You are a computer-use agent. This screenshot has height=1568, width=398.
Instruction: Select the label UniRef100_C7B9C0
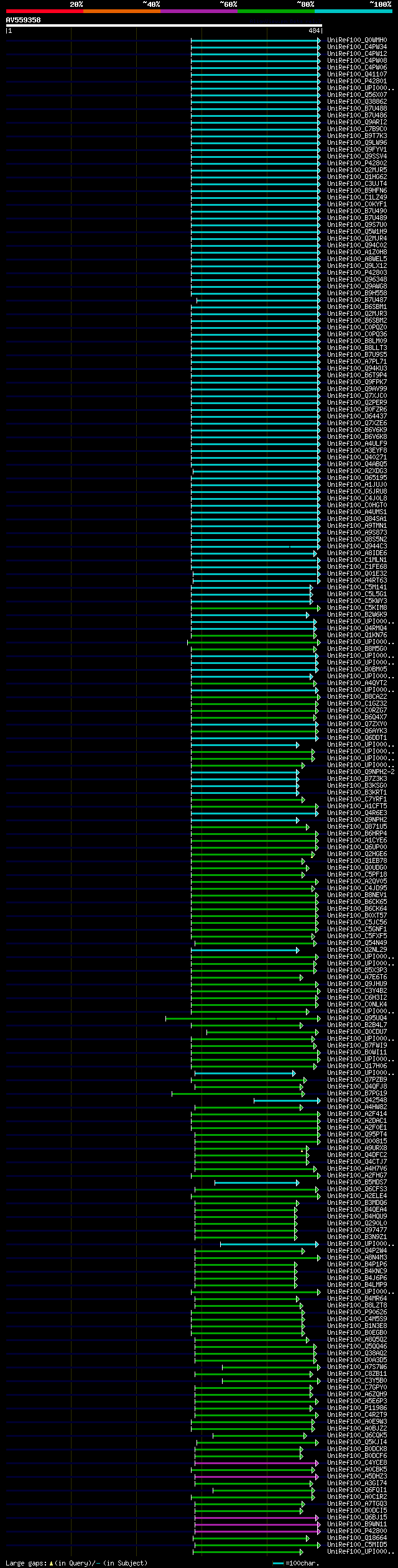[357, 129]
